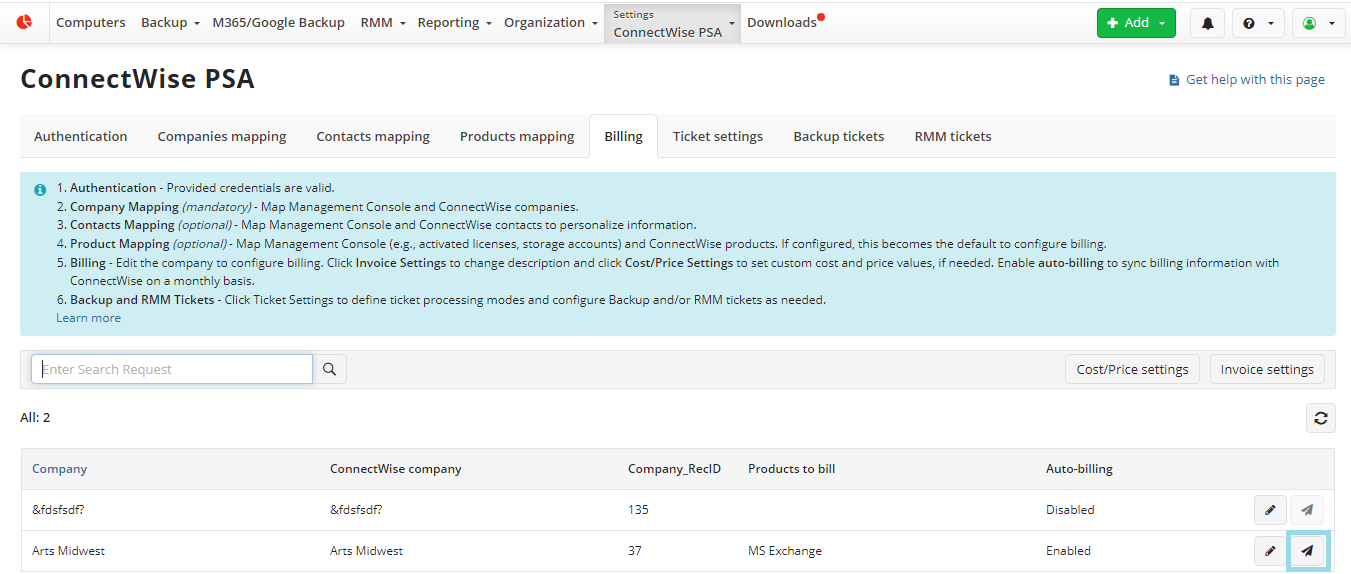Click the Invoice settings button

coord(1267,369)
